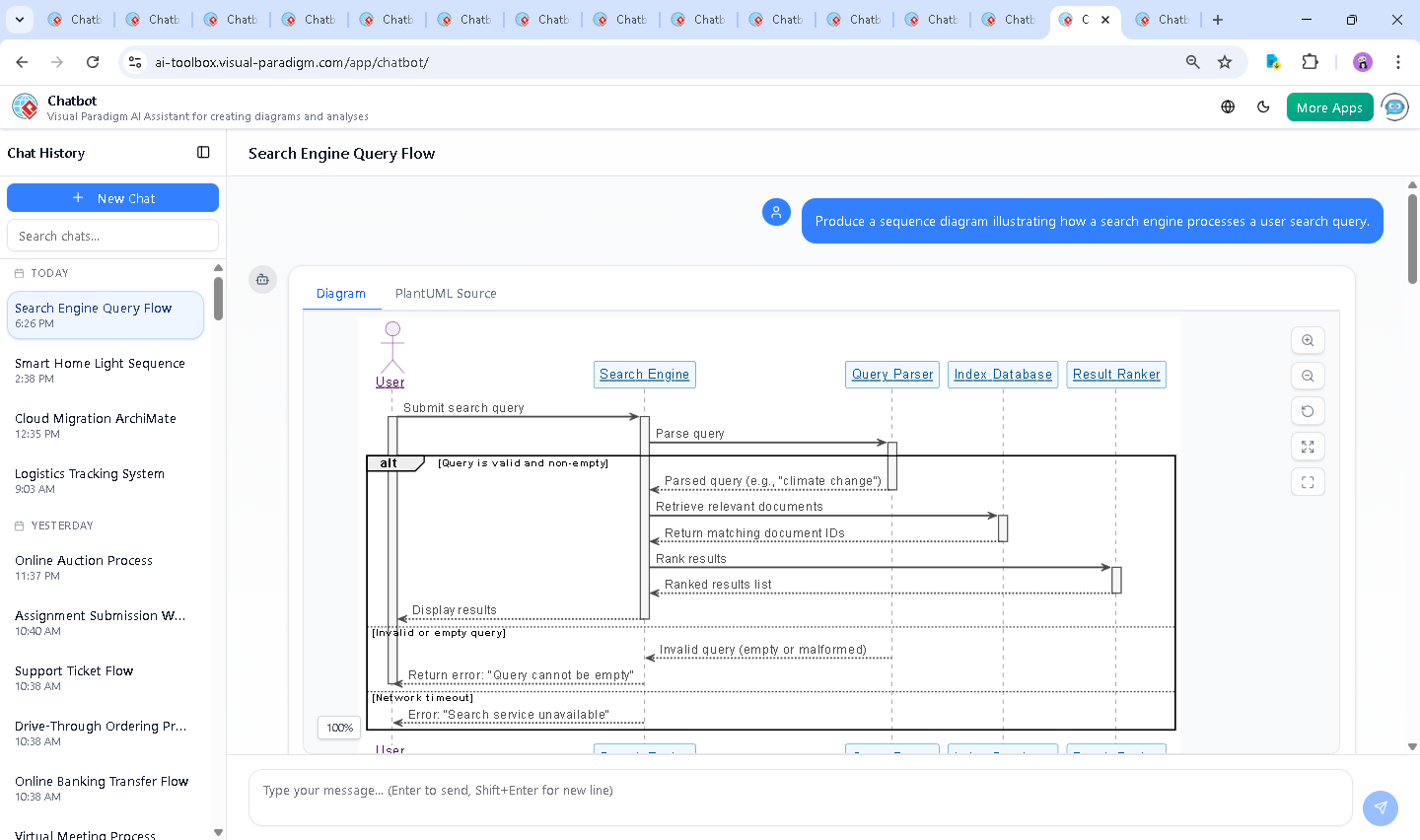Open the diagram in fullscreen

tap(1308, 482)
